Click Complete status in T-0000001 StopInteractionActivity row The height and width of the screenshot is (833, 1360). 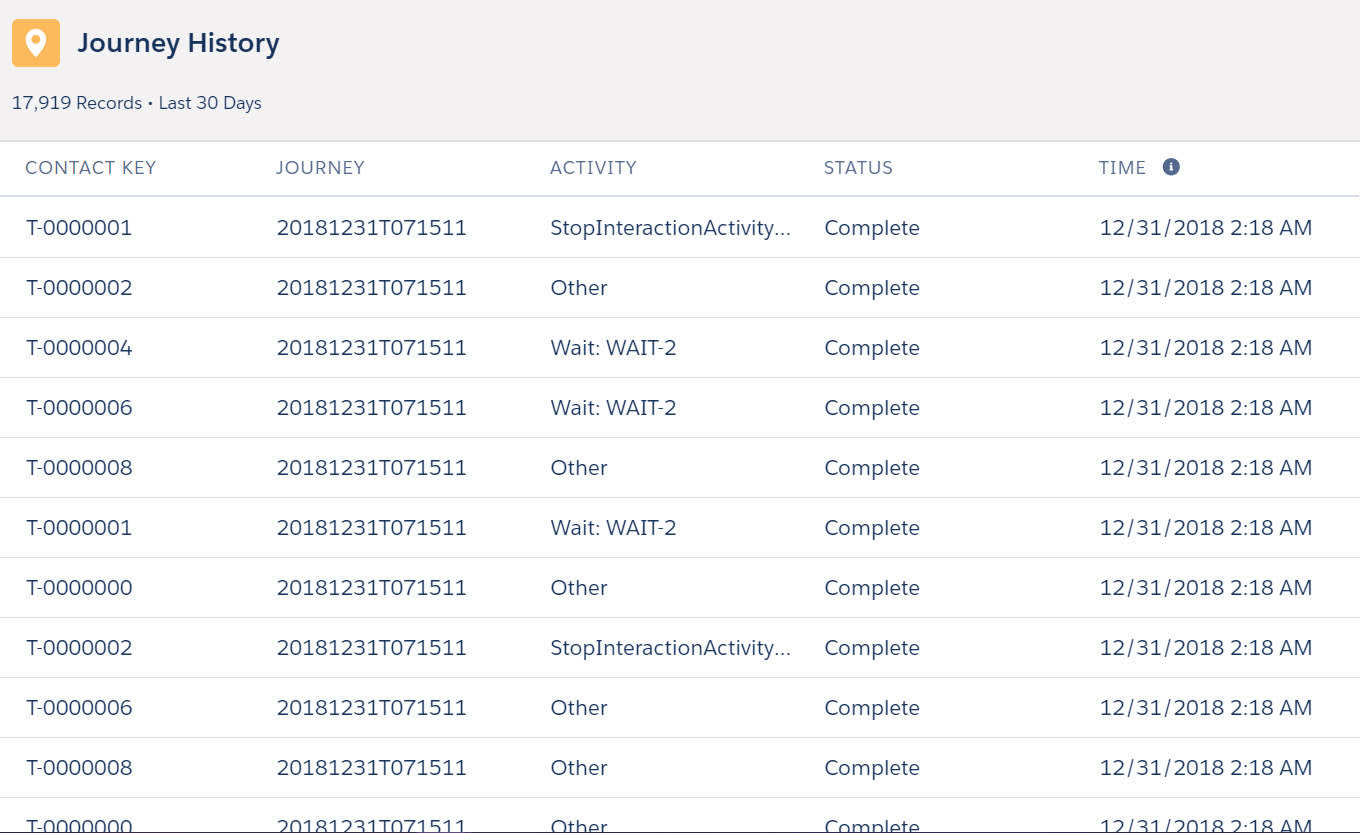coord(872,228)
